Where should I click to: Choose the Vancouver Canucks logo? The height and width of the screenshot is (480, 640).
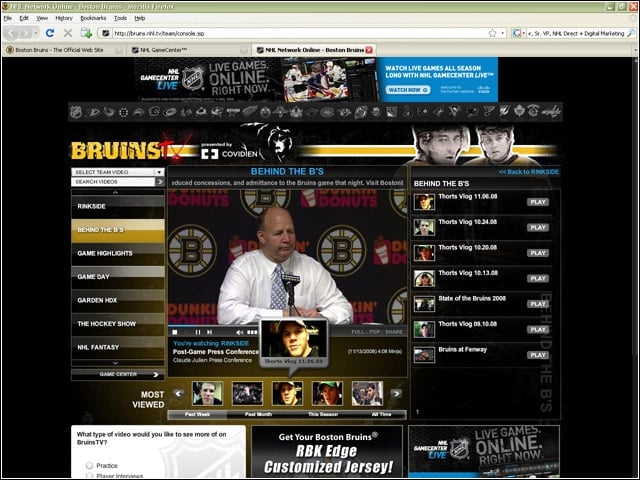click(x=534, y=111)
